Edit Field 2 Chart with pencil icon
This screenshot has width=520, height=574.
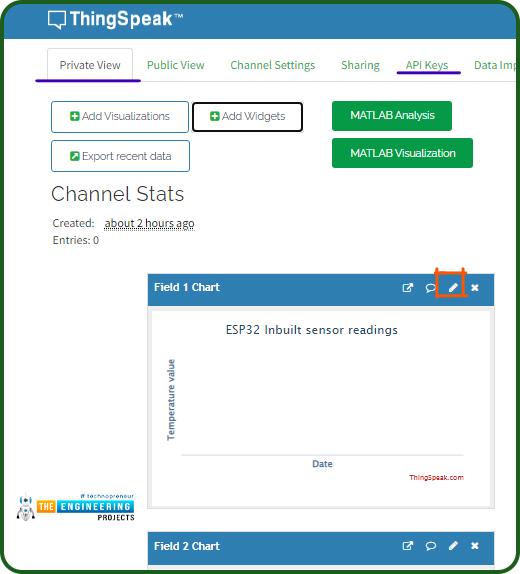coord(453,546)
